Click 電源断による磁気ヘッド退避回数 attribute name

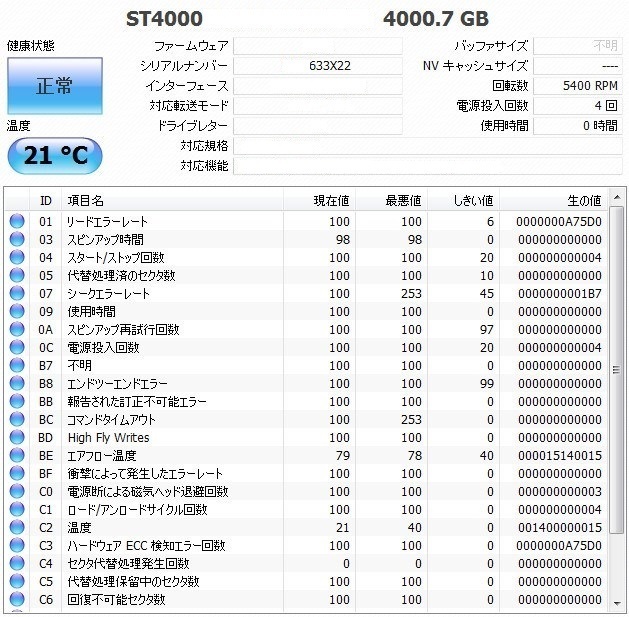tap(148, 491)
